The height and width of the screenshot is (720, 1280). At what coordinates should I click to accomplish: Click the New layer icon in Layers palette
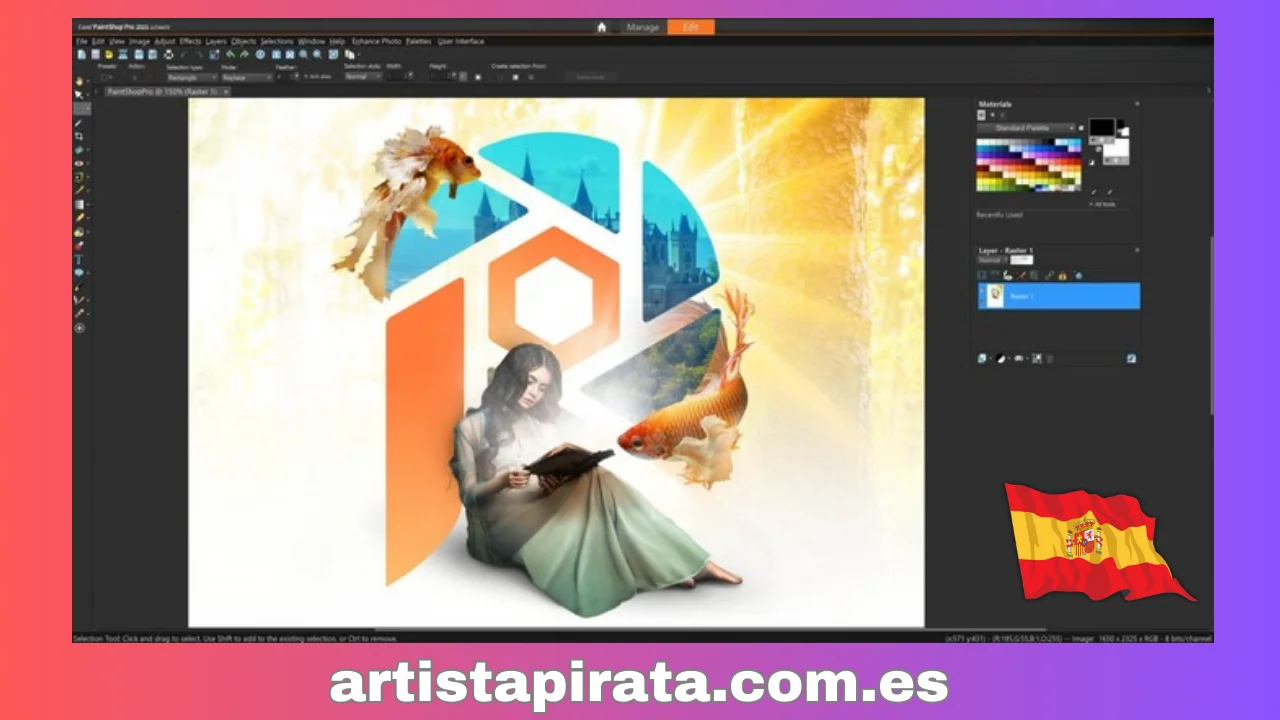coord(981,358)
